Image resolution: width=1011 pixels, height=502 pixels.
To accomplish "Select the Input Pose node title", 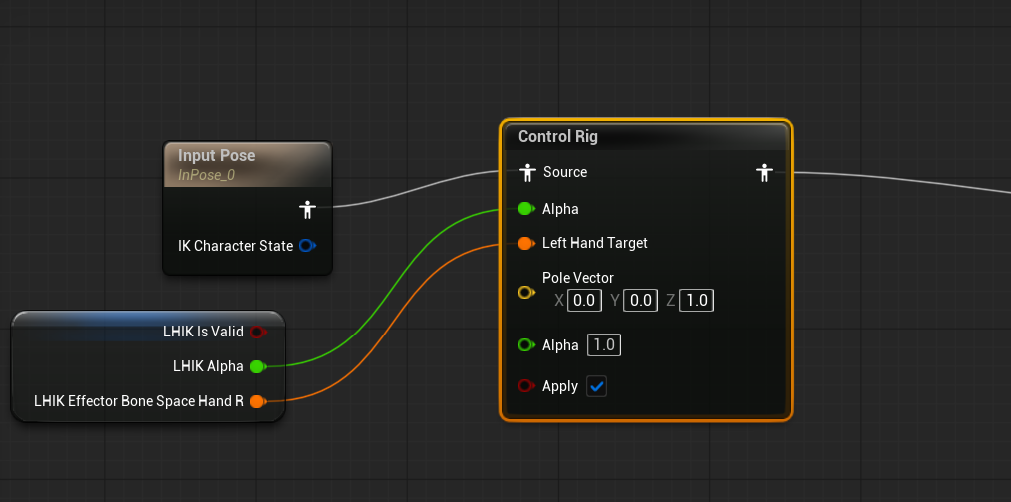I will (217, 155).
